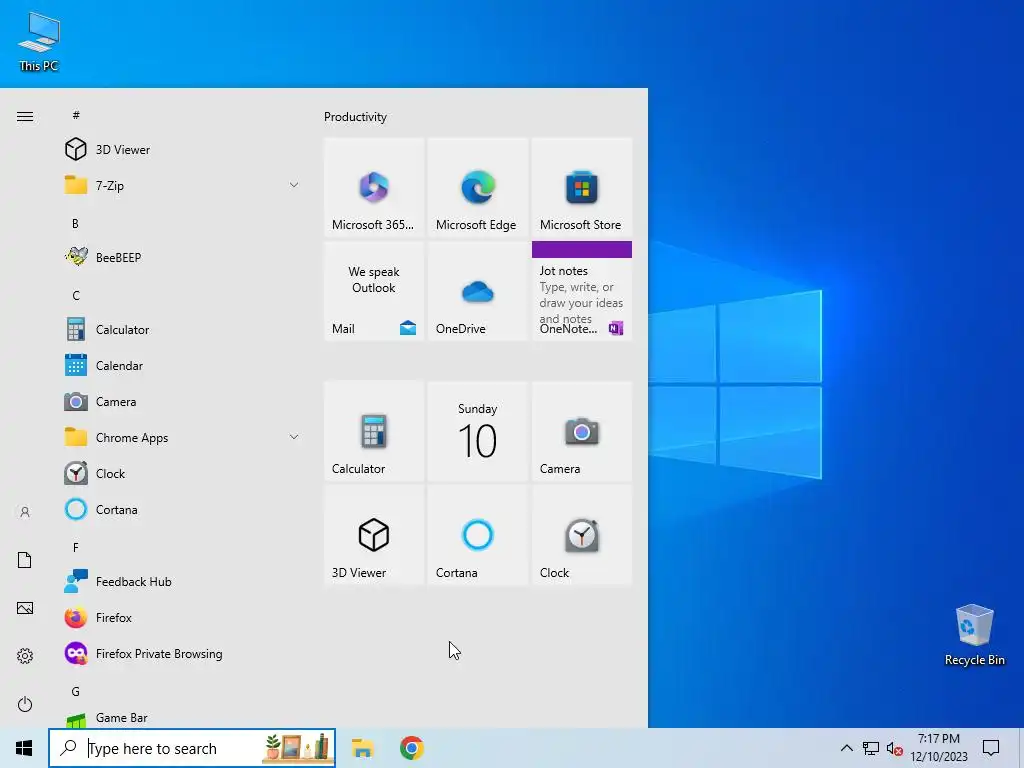Expand the Chrome Apps folder chevron
This screenshot has height=768, width=1024.
click(294, 438)
